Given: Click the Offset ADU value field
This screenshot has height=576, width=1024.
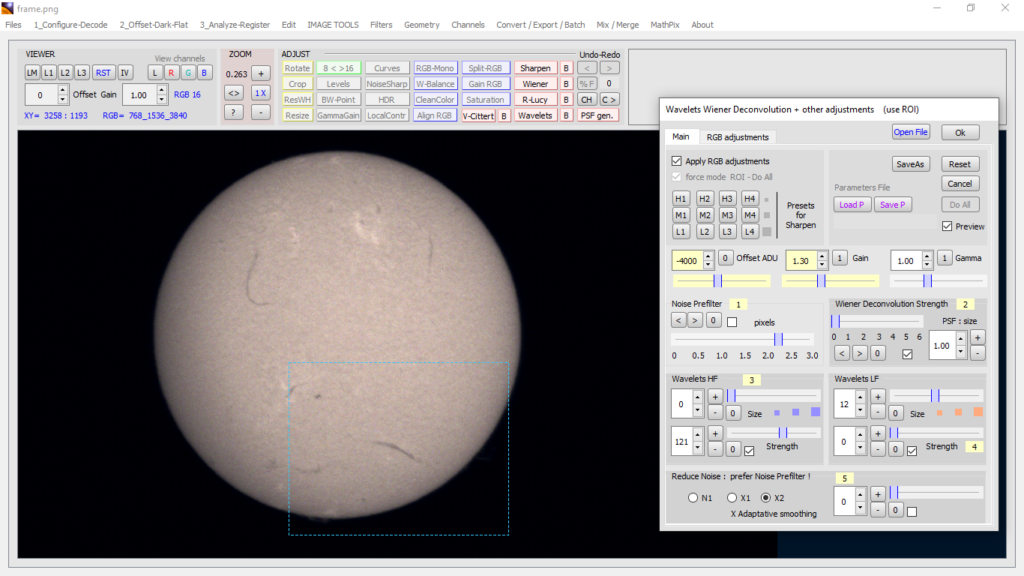Looking at the screenshot, I should pyautogui.click(x=687, y=261).
